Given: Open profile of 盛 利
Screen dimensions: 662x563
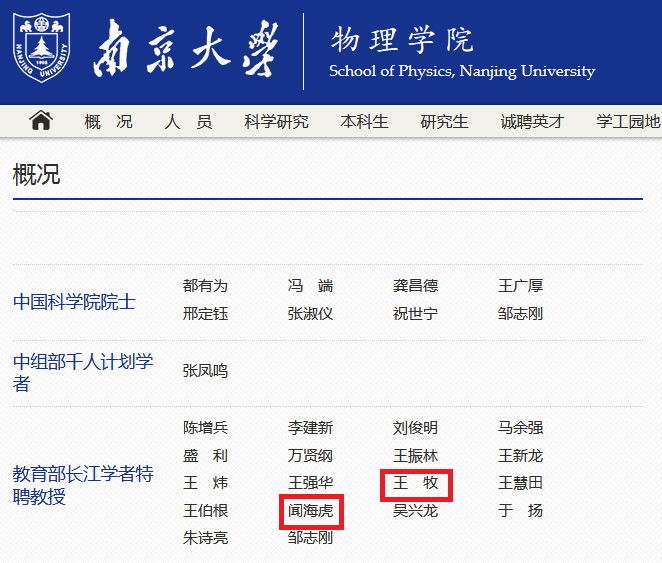Looking at the screenshot, I should [205, 455].
